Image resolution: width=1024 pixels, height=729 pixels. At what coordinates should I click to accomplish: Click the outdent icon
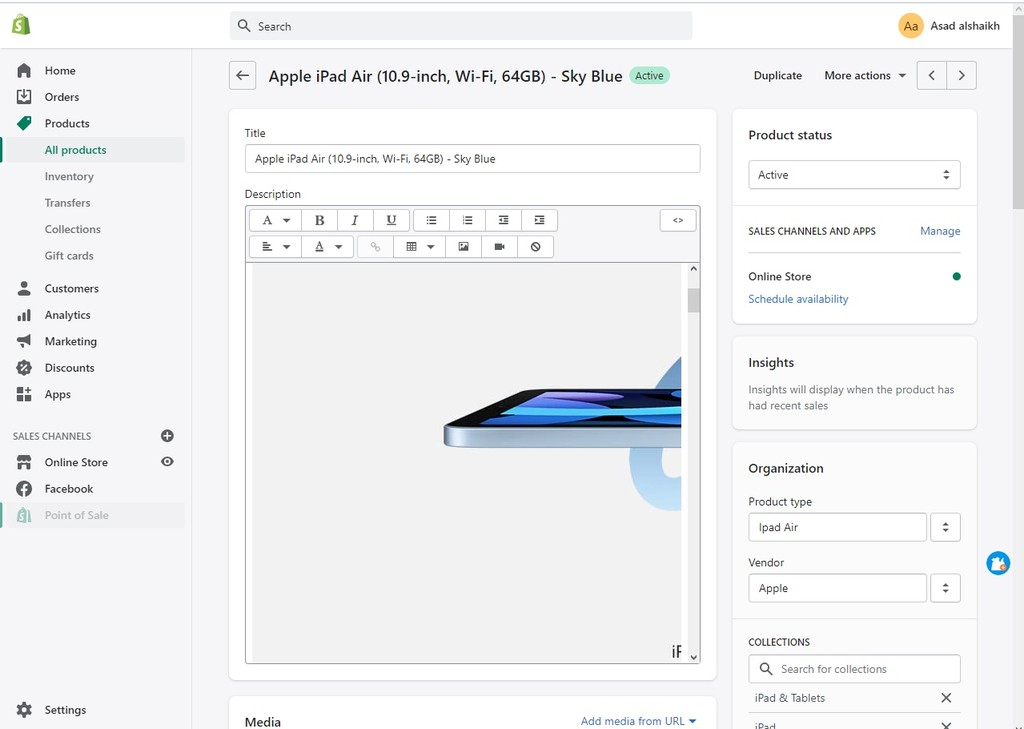tap(504, 220)
